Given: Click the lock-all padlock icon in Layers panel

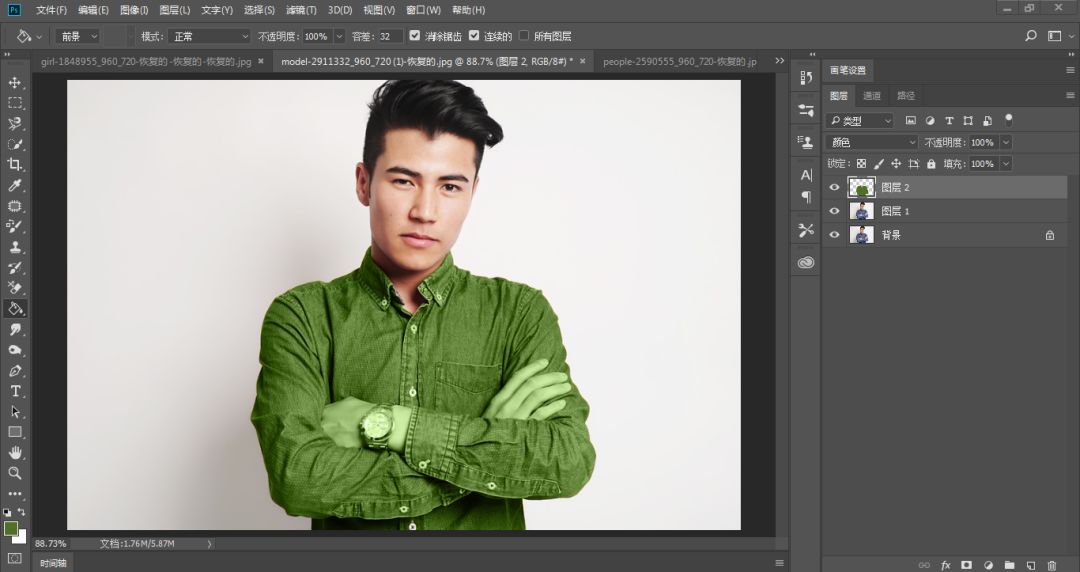Looking at the screenshot, I should [931, 163].
